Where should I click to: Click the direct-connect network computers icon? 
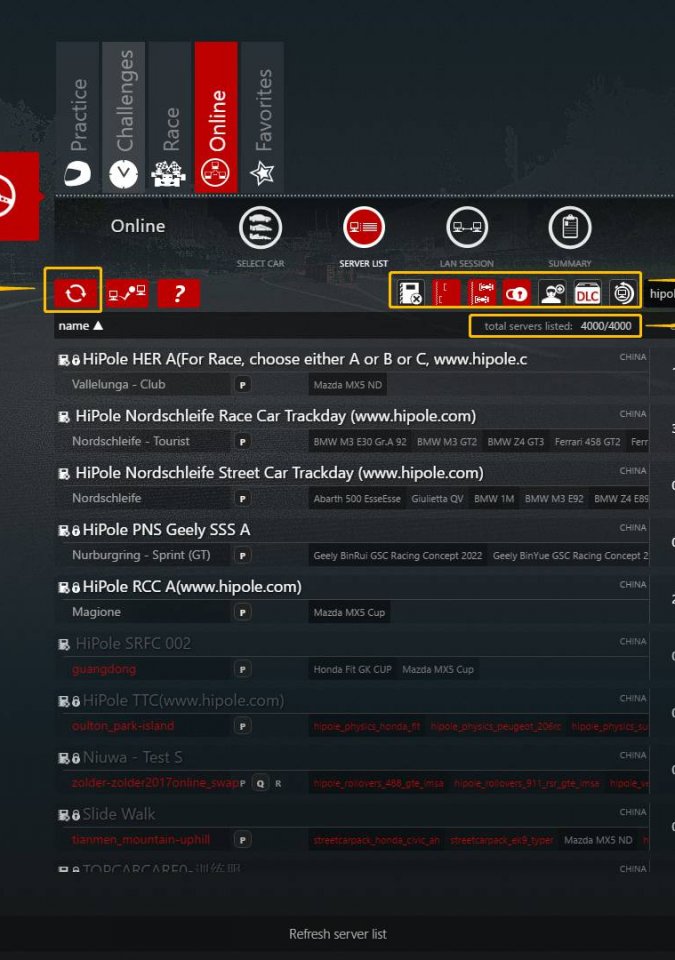coord(127,293)
